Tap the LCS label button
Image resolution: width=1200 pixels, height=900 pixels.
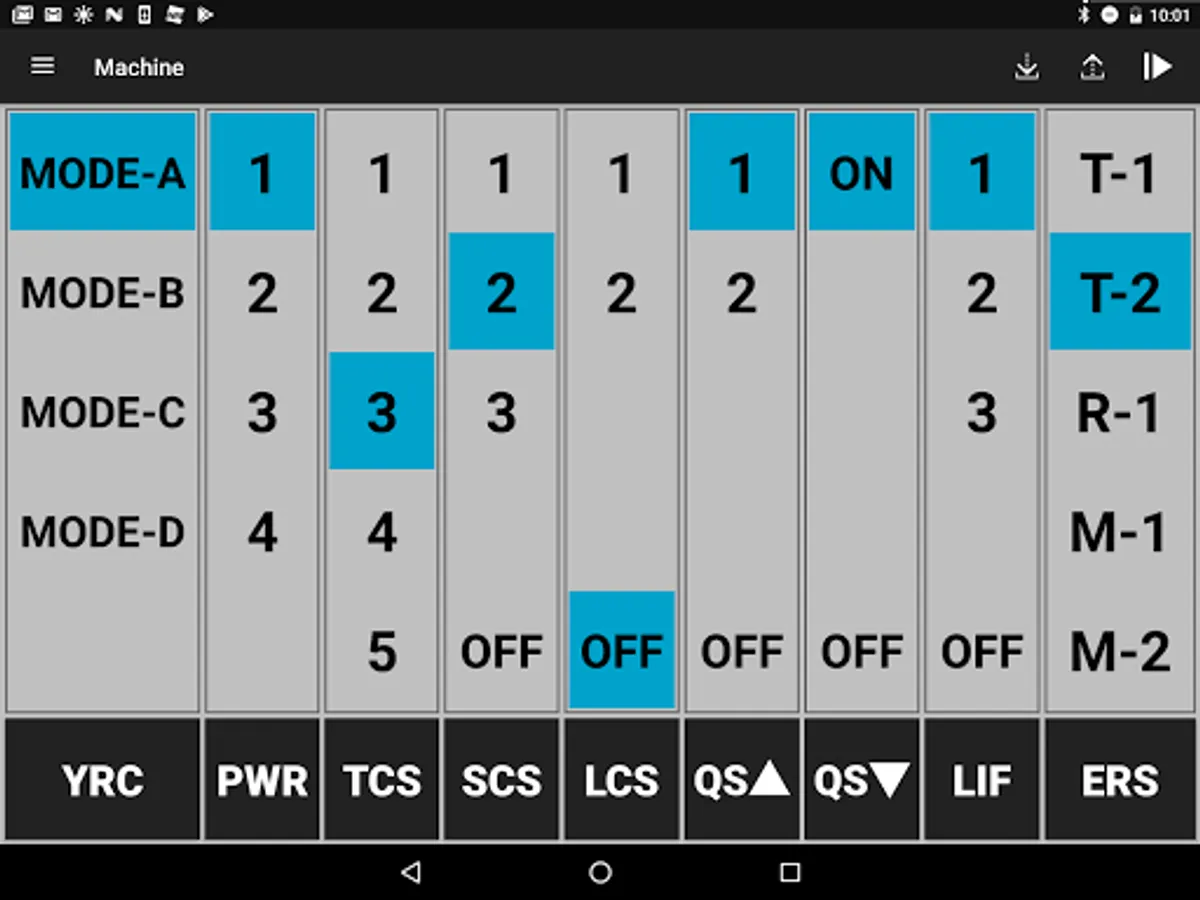(x=621, y=780)
